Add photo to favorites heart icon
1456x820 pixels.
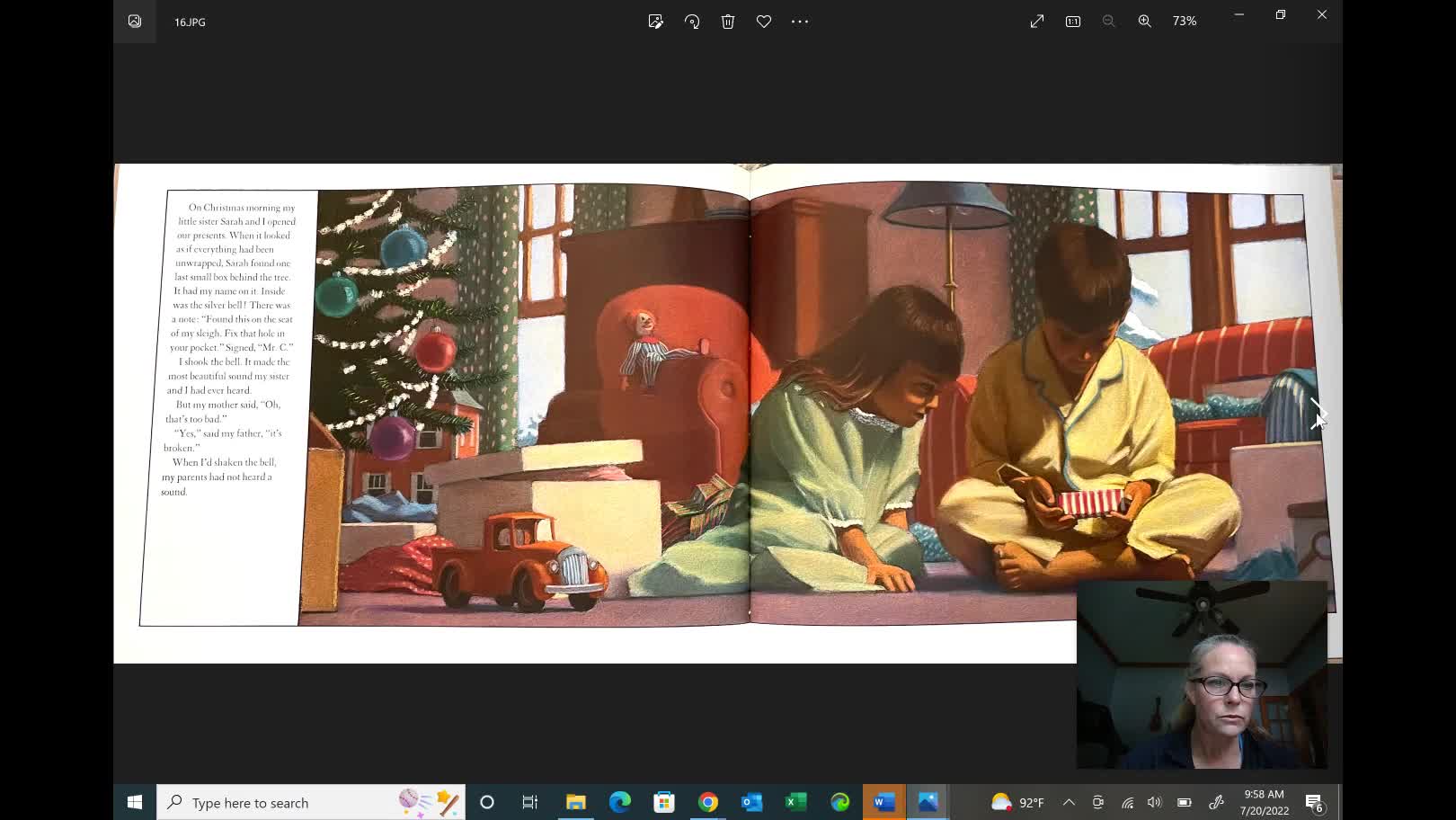764,22
